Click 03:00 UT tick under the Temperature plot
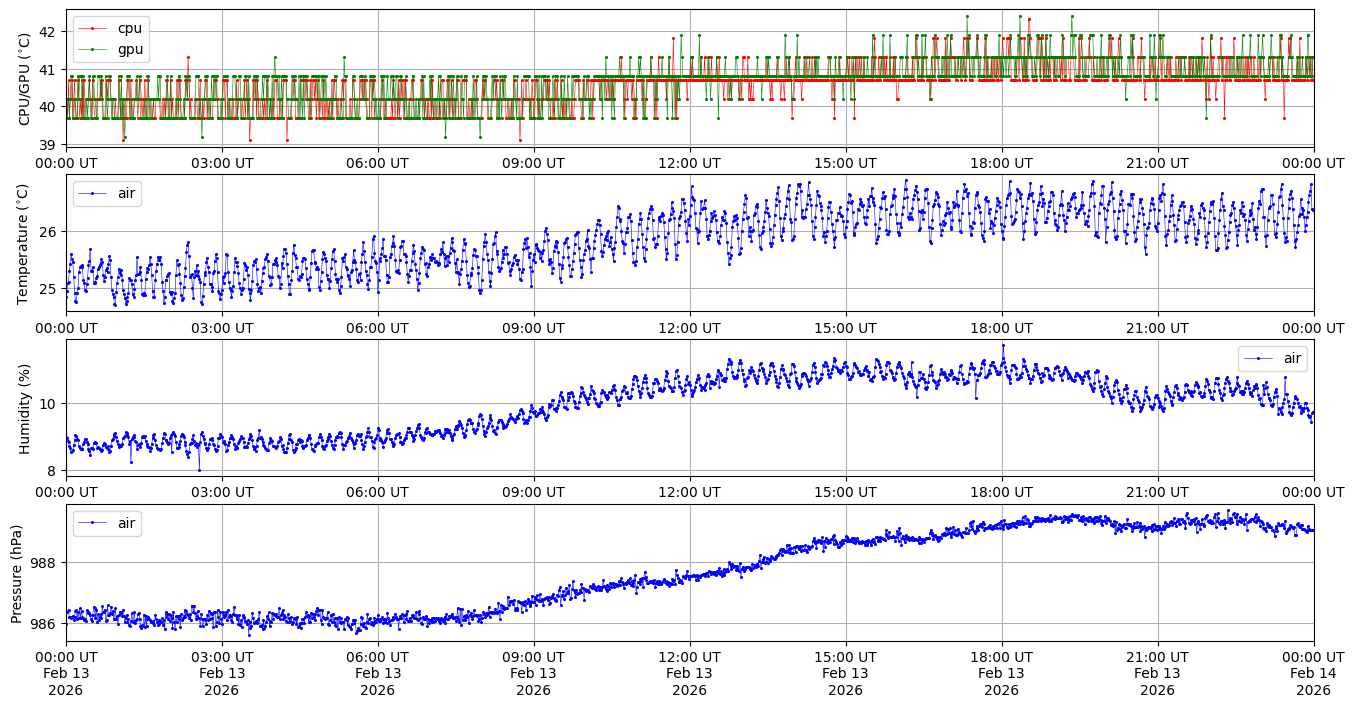 coord(222,328)
